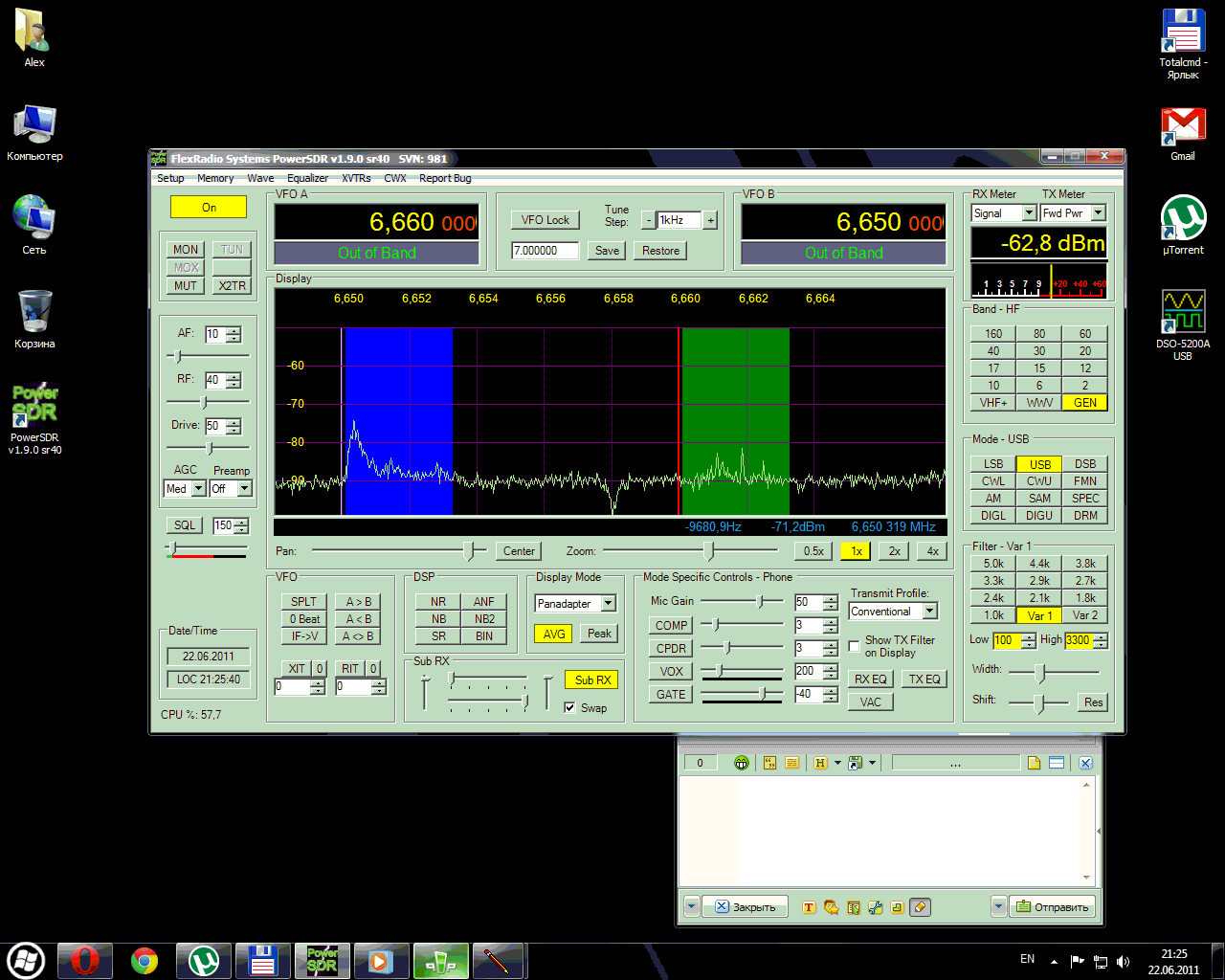The height and width of the screenshot is (980, 1225).
Task: Click the Opera browser icon in taskbar
Action: pyautogui.click(x=84, y=960)
